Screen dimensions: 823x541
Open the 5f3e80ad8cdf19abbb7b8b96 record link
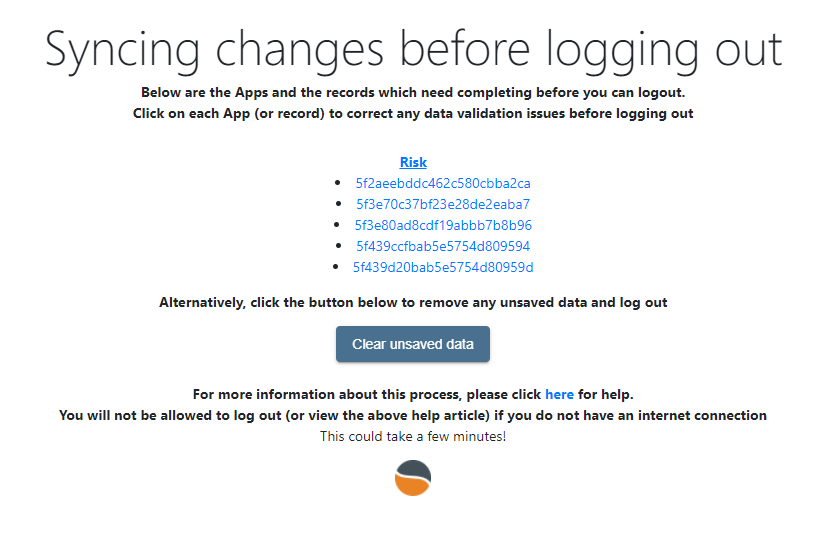click(x=443, y=225)
